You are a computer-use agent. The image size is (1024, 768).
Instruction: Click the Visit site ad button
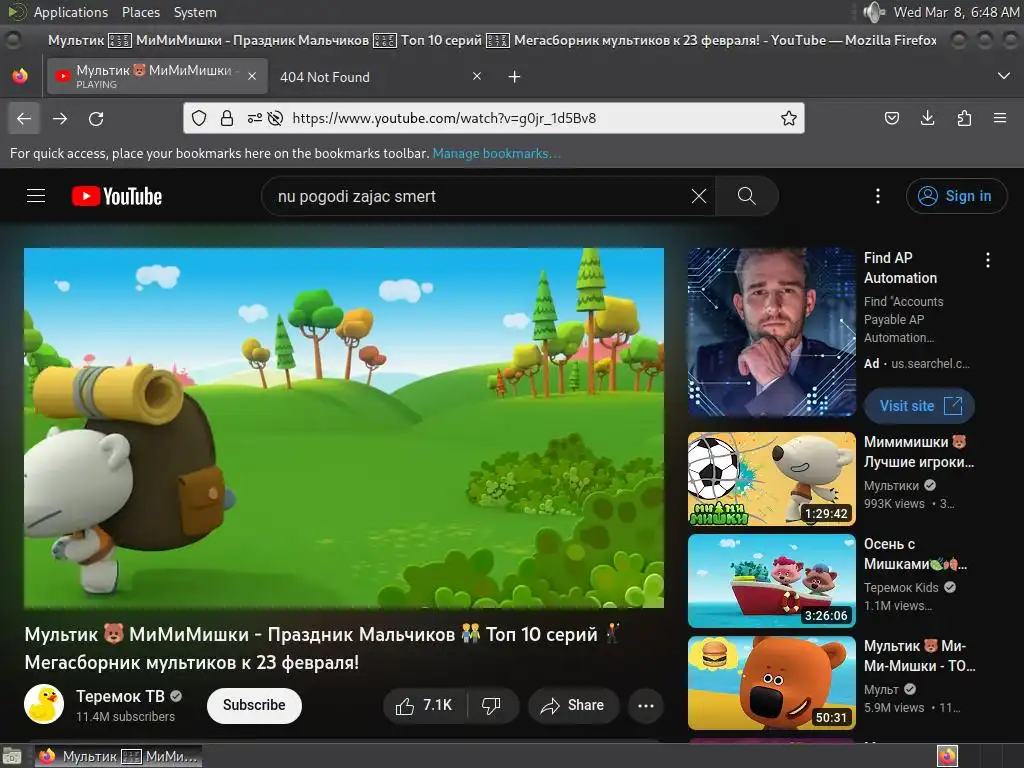point(920,406)
